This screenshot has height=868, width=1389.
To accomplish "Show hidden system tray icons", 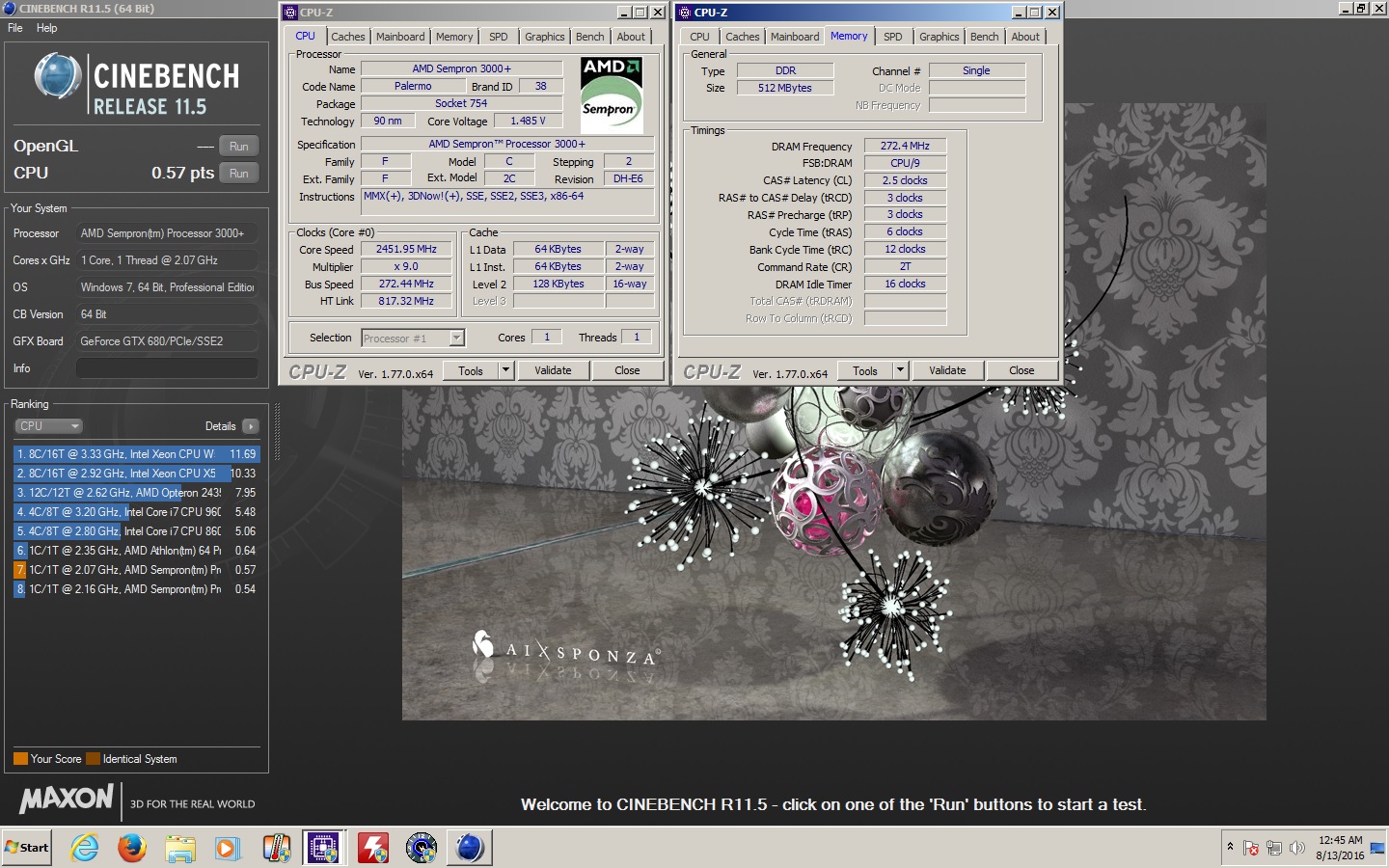I will pos(1230,848).
